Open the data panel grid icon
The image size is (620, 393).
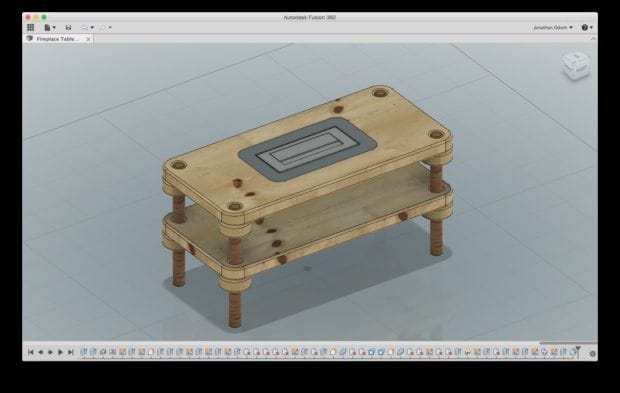click(x=30, y=27)
